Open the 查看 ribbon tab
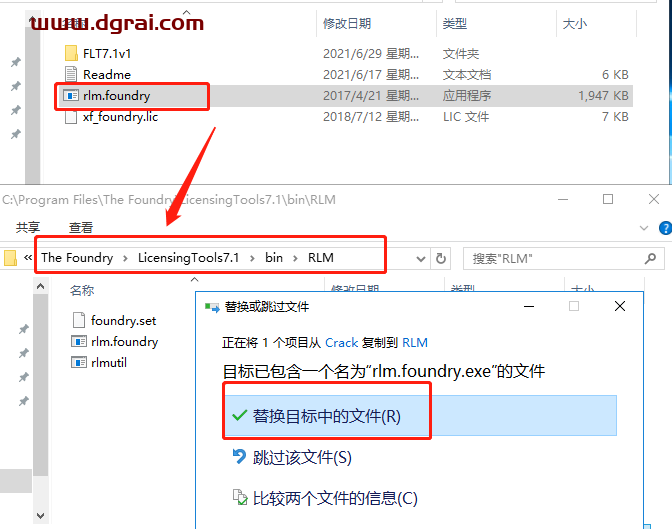The image size is (672, 529). click(81, 227)
